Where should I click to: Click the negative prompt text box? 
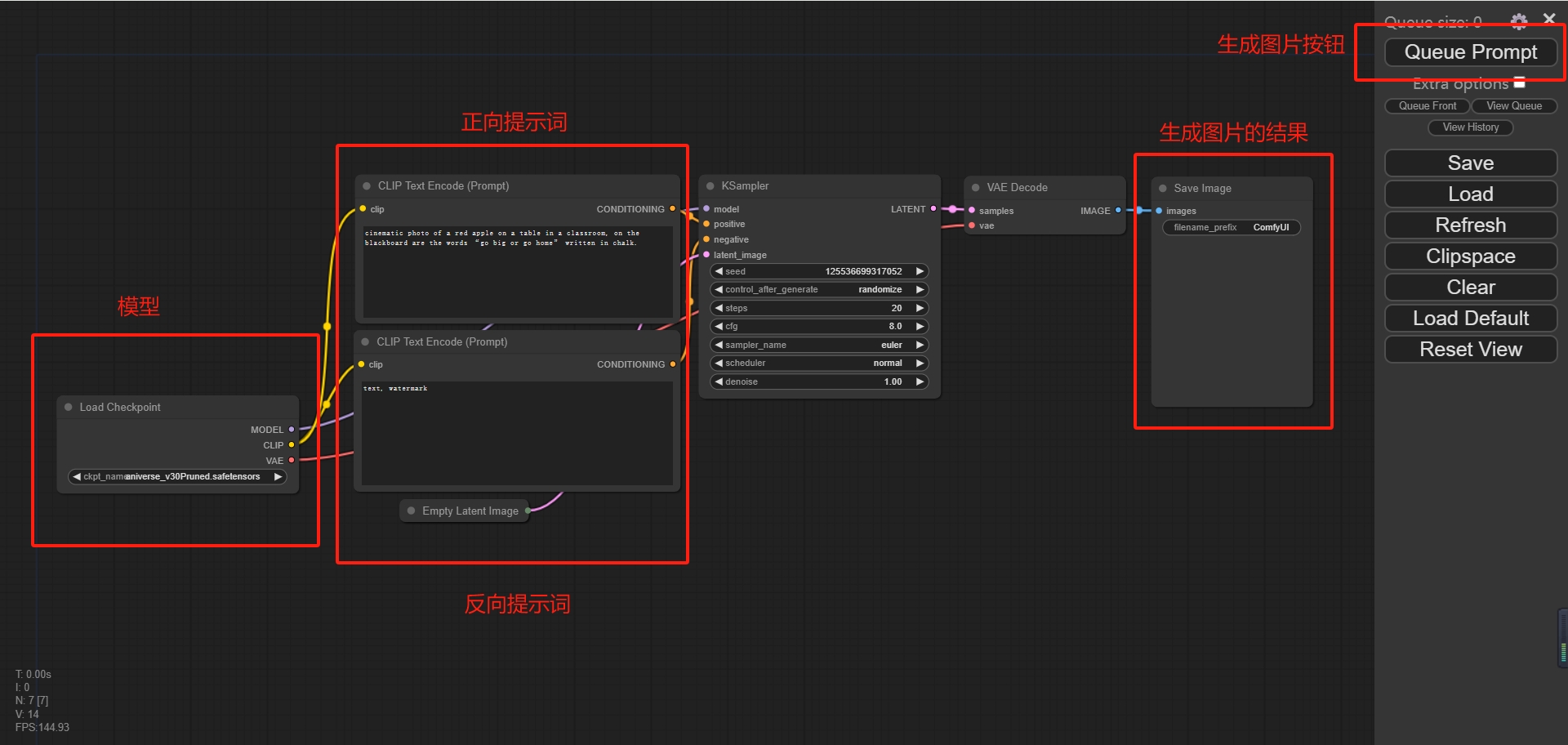tap(517, 433)
